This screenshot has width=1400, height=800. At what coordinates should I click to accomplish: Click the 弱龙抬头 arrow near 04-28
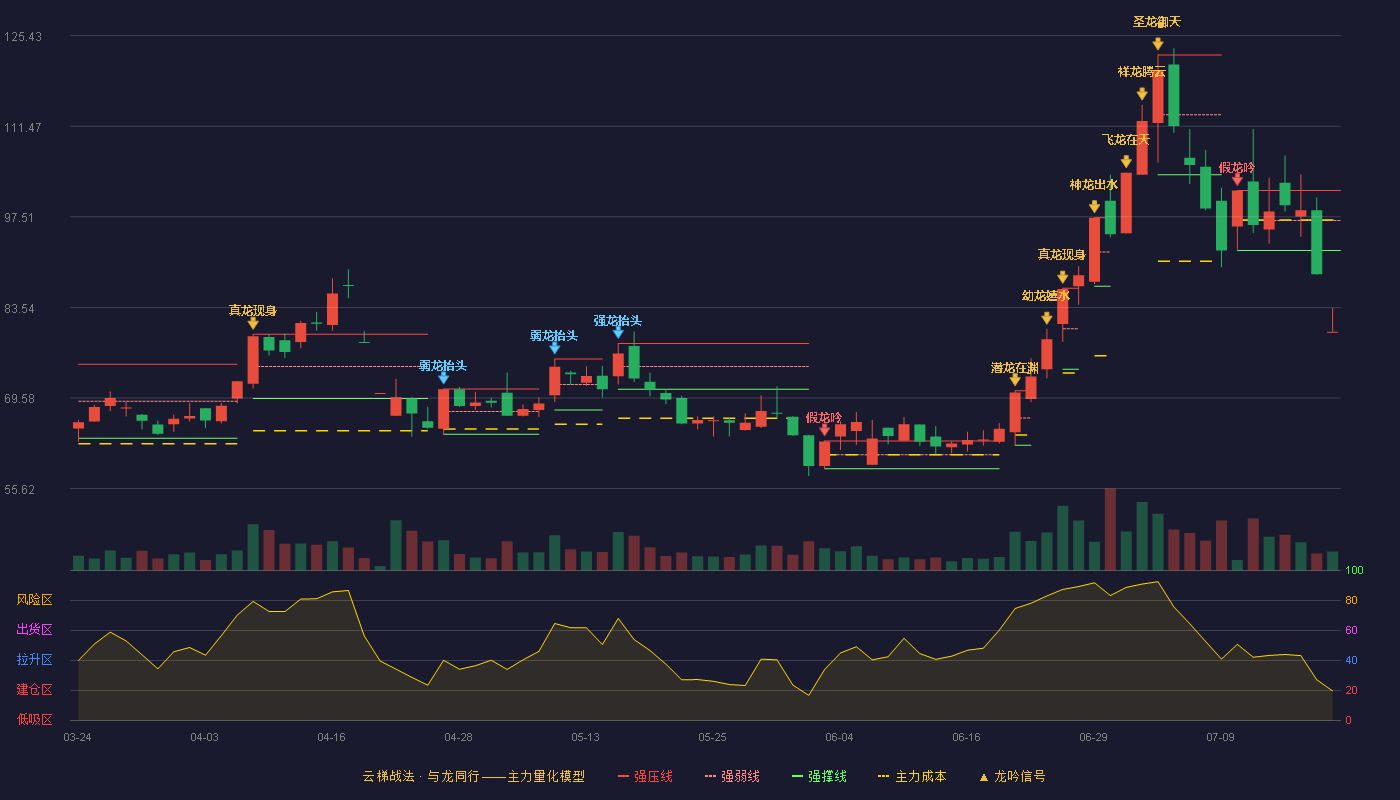(443, 378)
